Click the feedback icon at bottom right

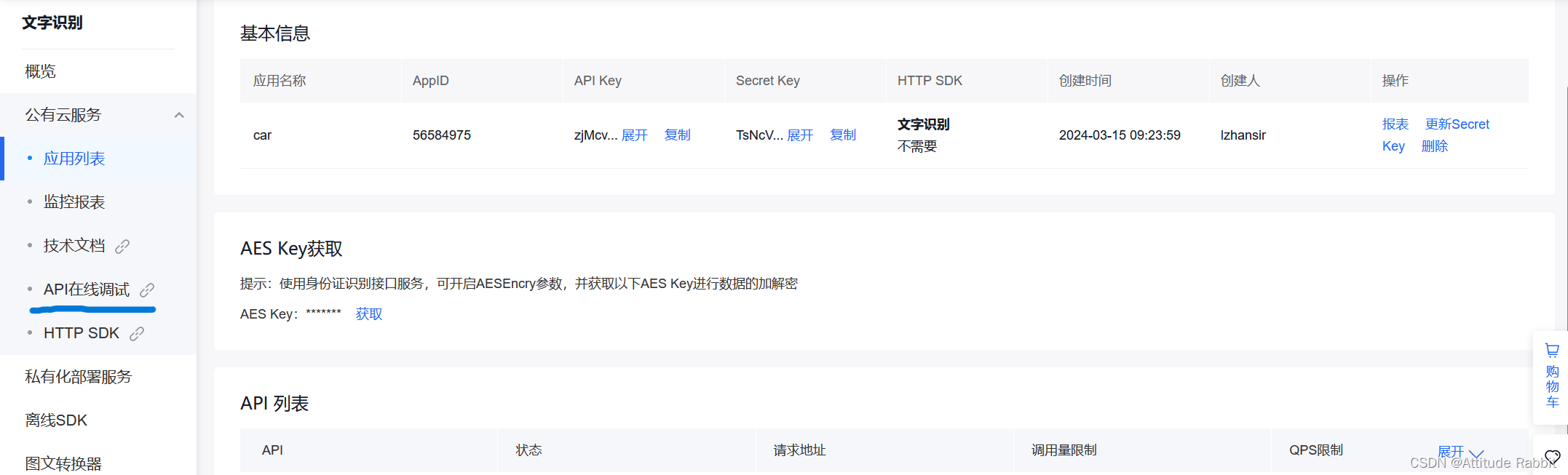(x=1552, y=457)
